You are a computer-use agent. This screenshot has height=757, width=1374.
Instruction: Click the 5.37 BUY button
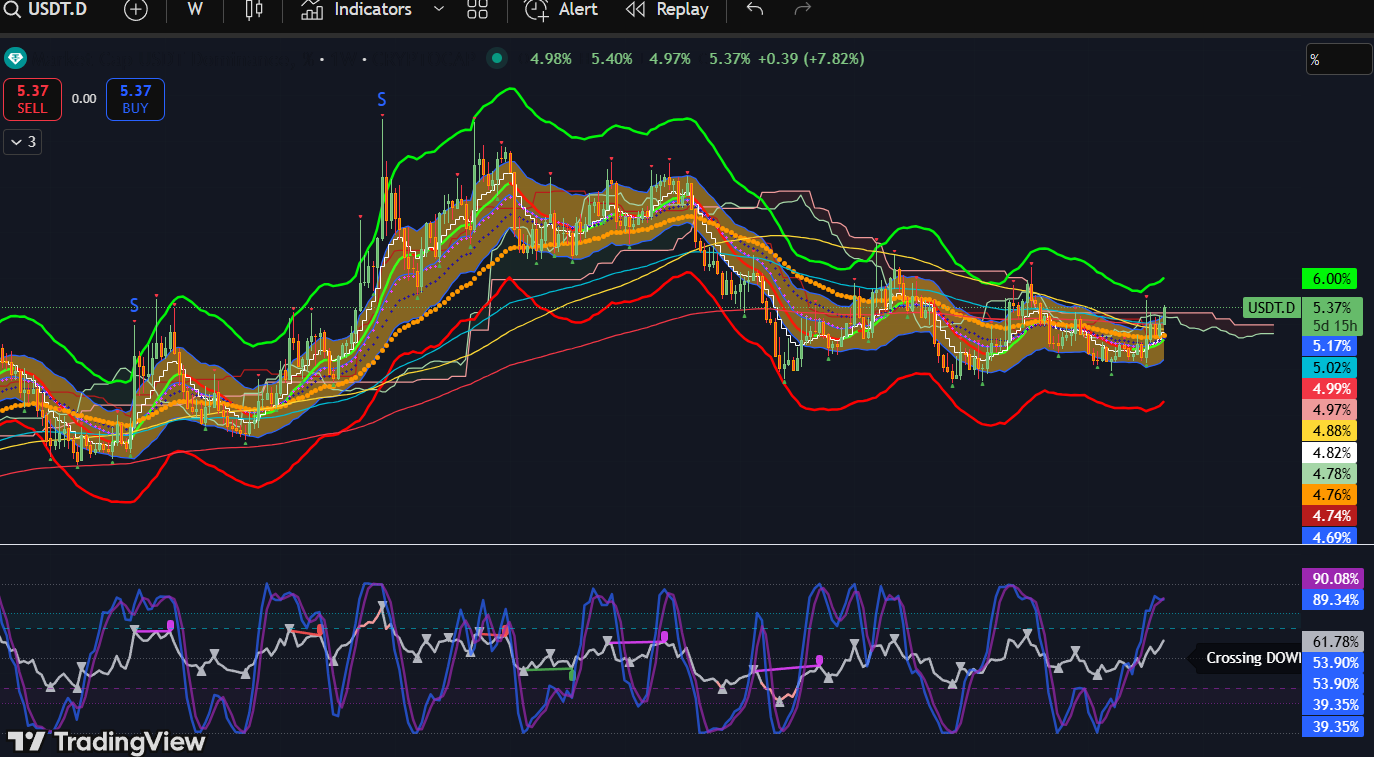point(135,99)
